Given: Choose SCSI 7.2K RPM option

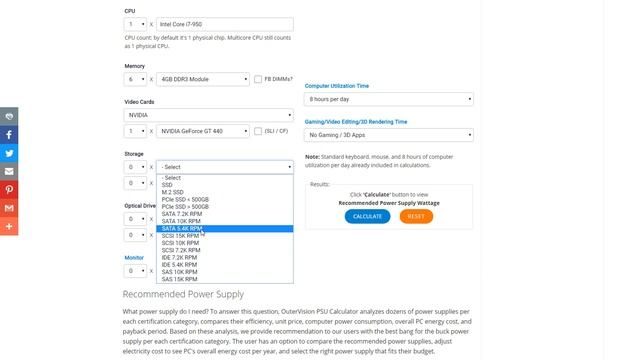Looking at the screenshot, I should (225, 250).
